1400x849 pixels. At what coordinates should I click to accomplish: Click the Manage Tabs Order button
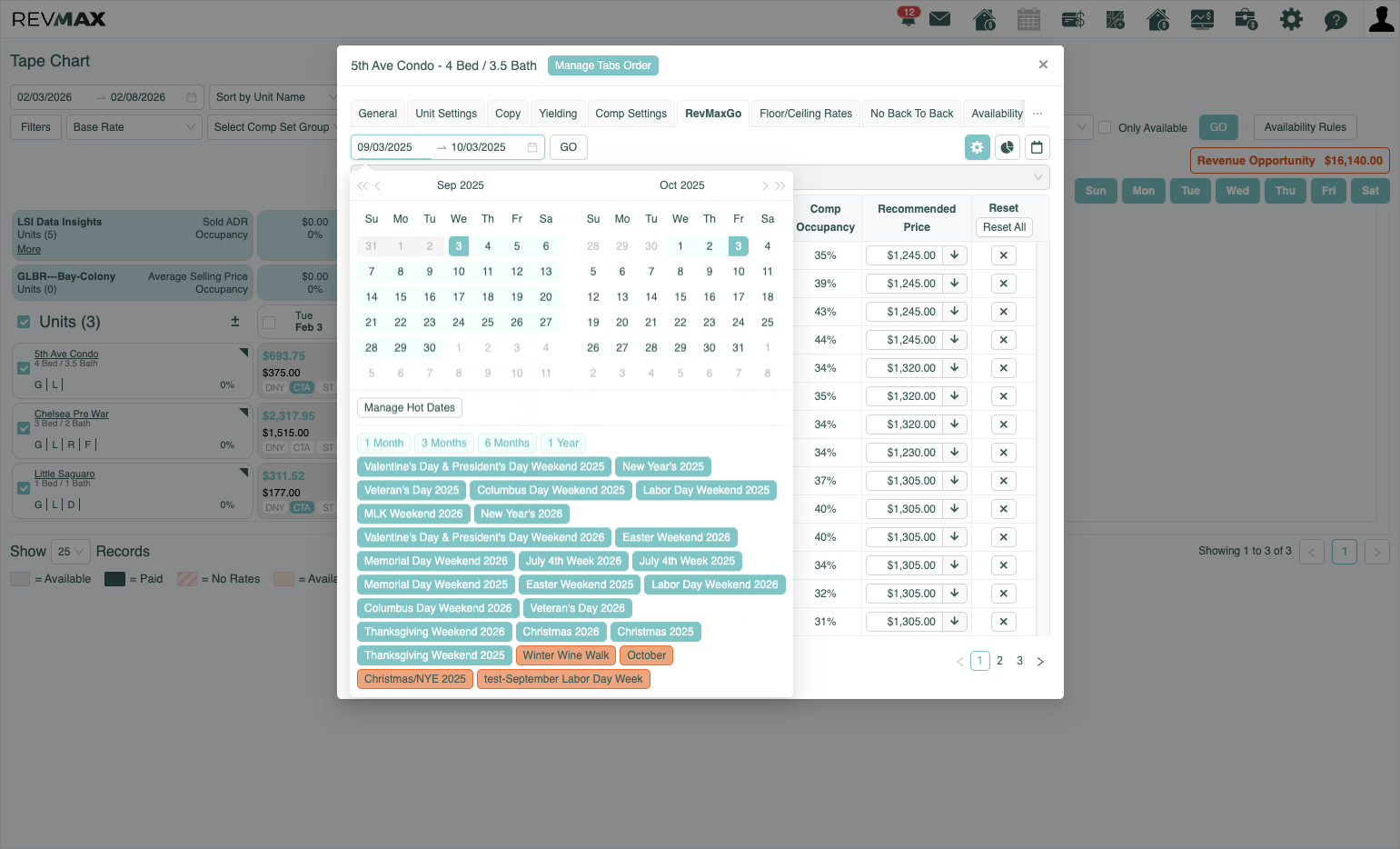click(x=603, y=65)
